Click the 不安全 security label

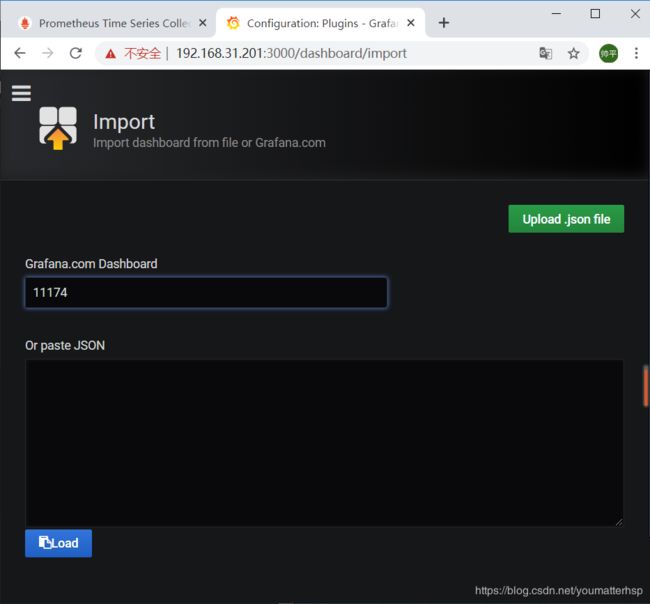pyautogui.click(x=142, y=53)
